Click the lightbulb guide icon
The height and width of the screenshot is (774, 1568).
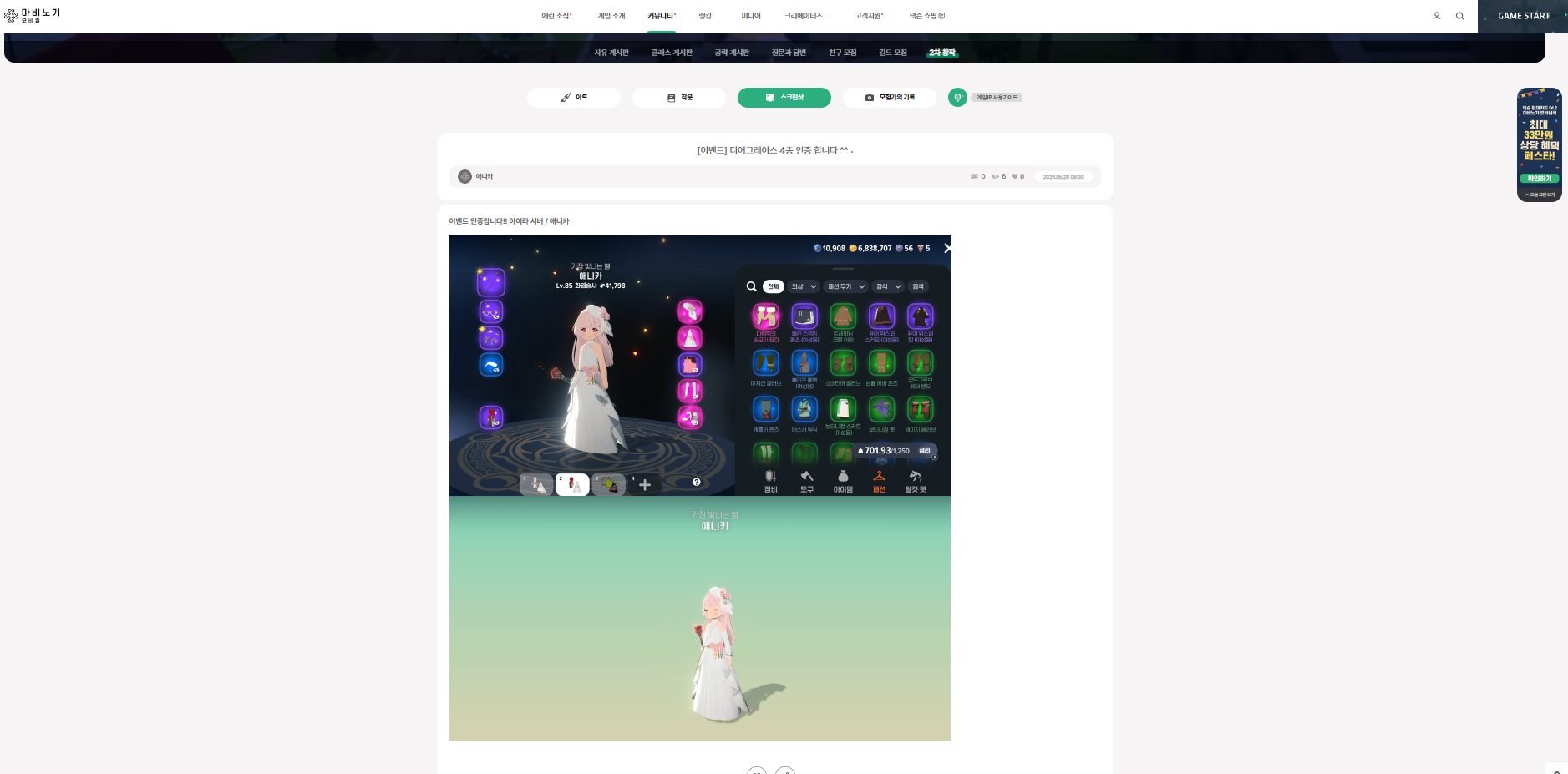pyautogui.click(x=957, y=98)
